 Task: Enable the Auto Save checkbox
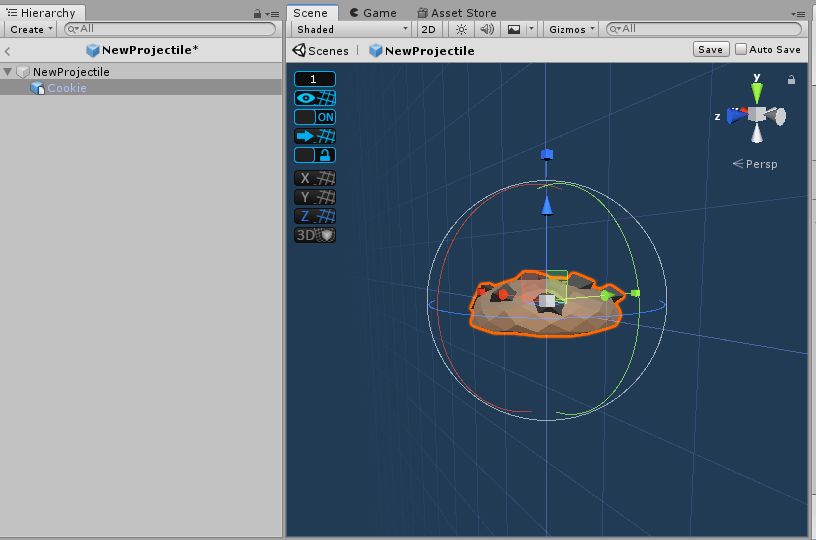point(741,49)
